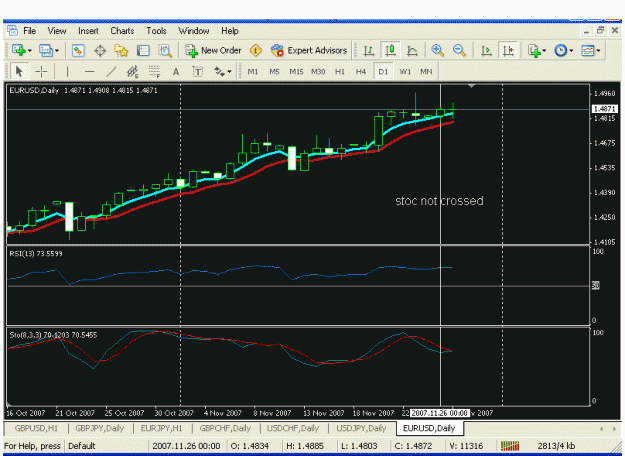Select the equidistant channel tool
The height and width of the screenshot is (456, 625).
click(132, 72)
